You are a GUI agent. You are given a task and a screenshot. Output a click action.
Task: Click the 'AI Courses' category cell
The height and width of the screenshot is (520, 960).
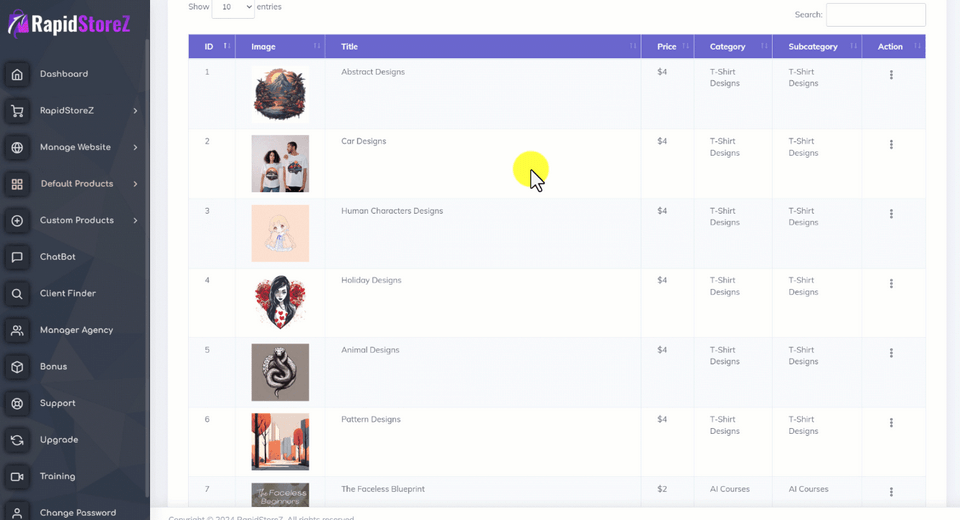(x=730, y=489)
